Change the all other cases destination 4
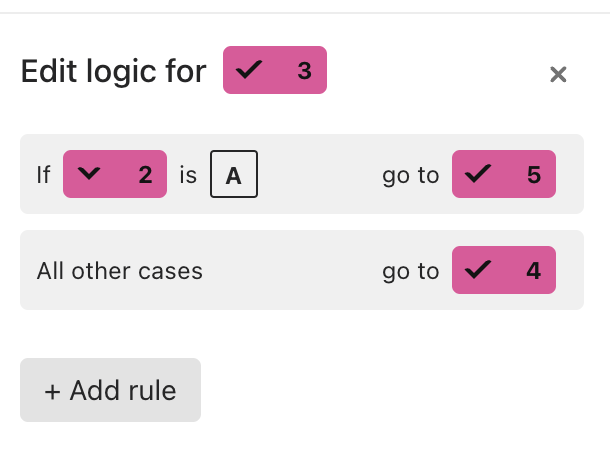Image resolution: width=610 pixels, height=476 pixels. [504, 270]
